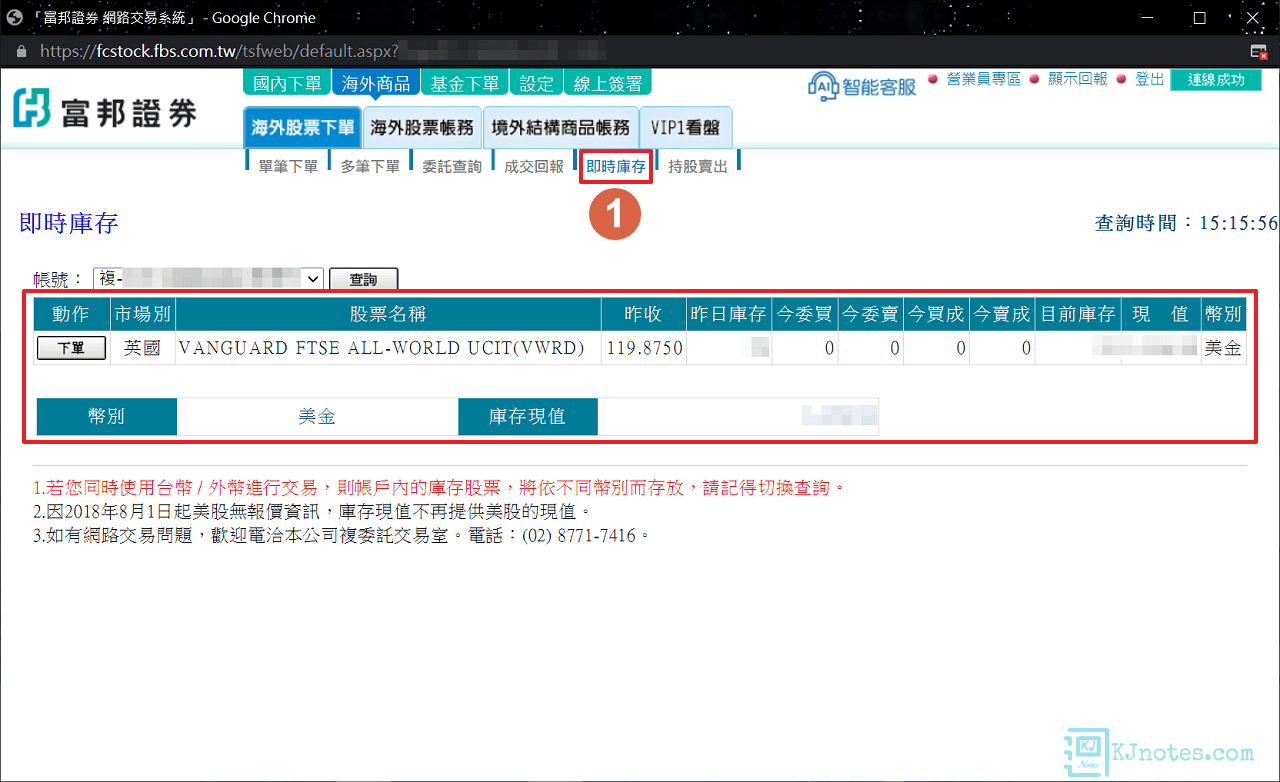Click the Fubon Securities logo
This screenshot has height=782, width=1280.
point(105,110)
